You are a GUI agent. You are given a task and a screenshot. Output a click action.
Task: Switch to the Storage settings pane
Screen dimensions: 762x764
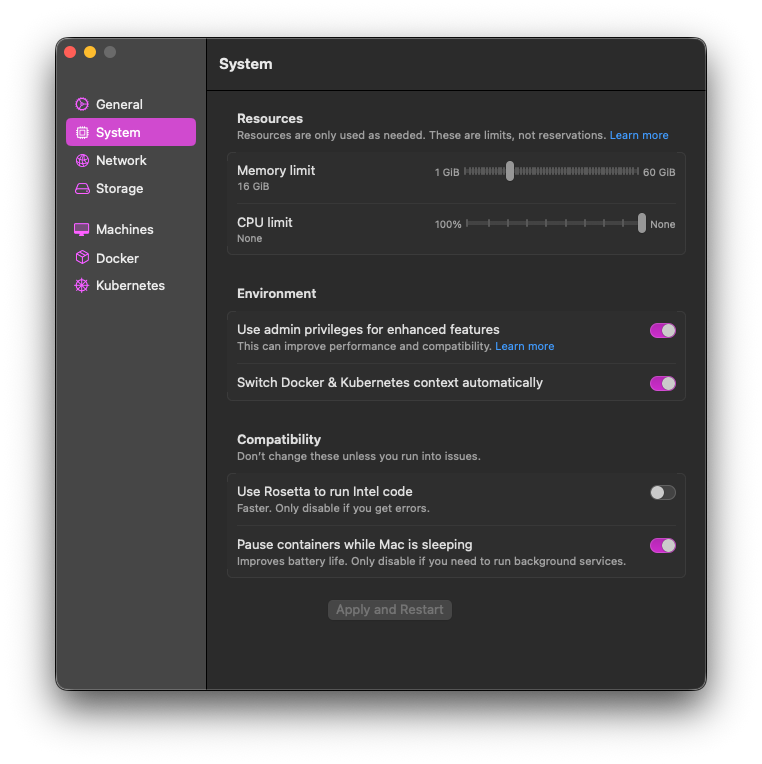119,188
